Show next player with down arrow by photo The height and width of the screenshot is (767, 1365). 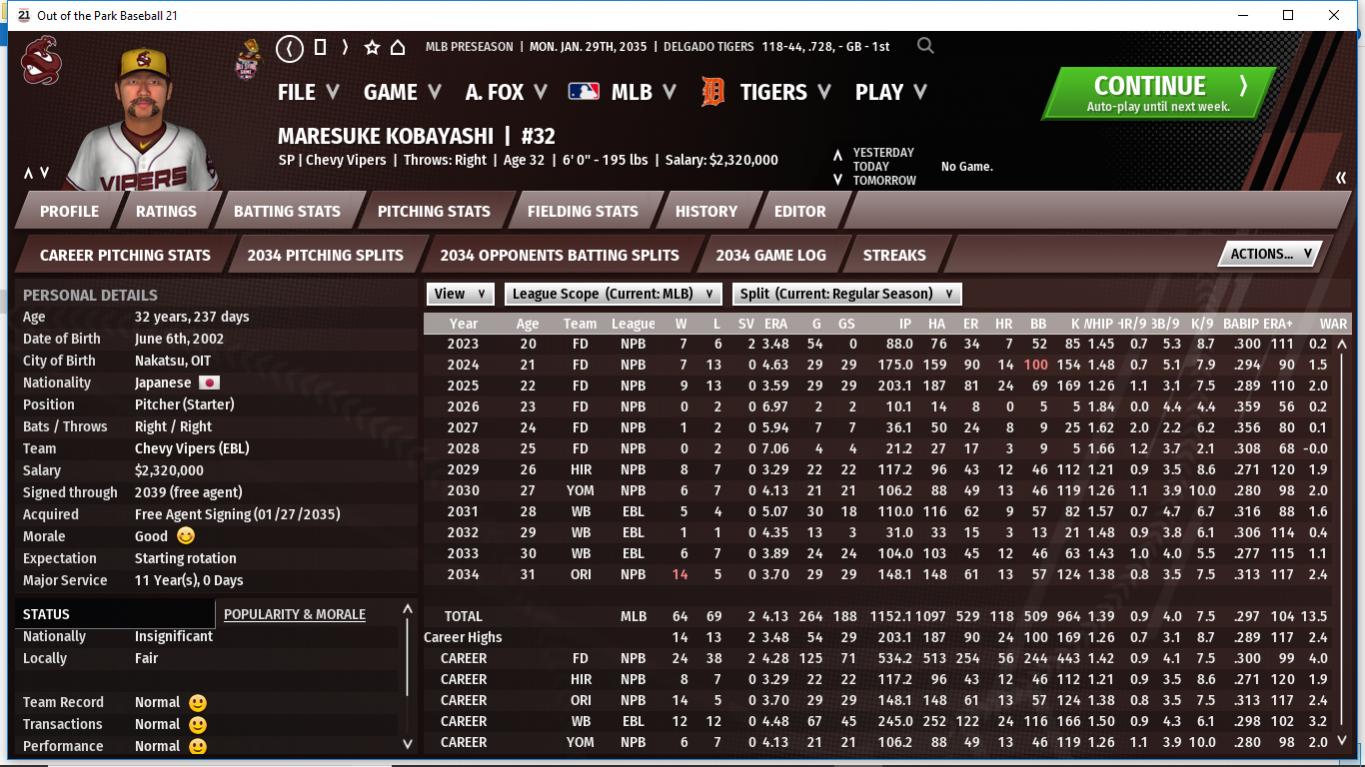[x=44, y=173]
